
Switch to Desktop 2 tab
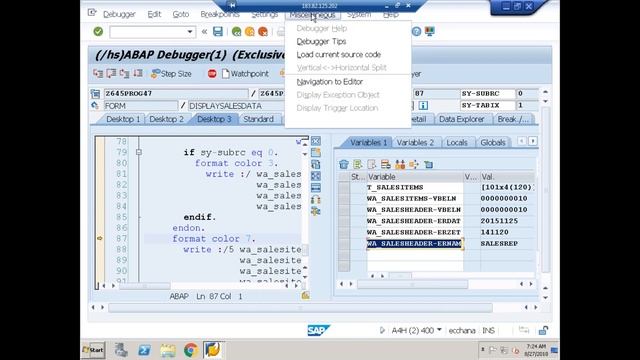point(166,119)
